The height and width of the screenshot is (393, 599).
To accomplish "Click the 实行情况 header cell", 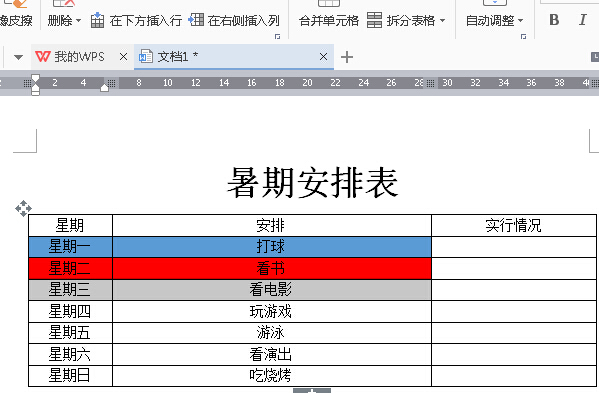I will [x=514, y=225].
